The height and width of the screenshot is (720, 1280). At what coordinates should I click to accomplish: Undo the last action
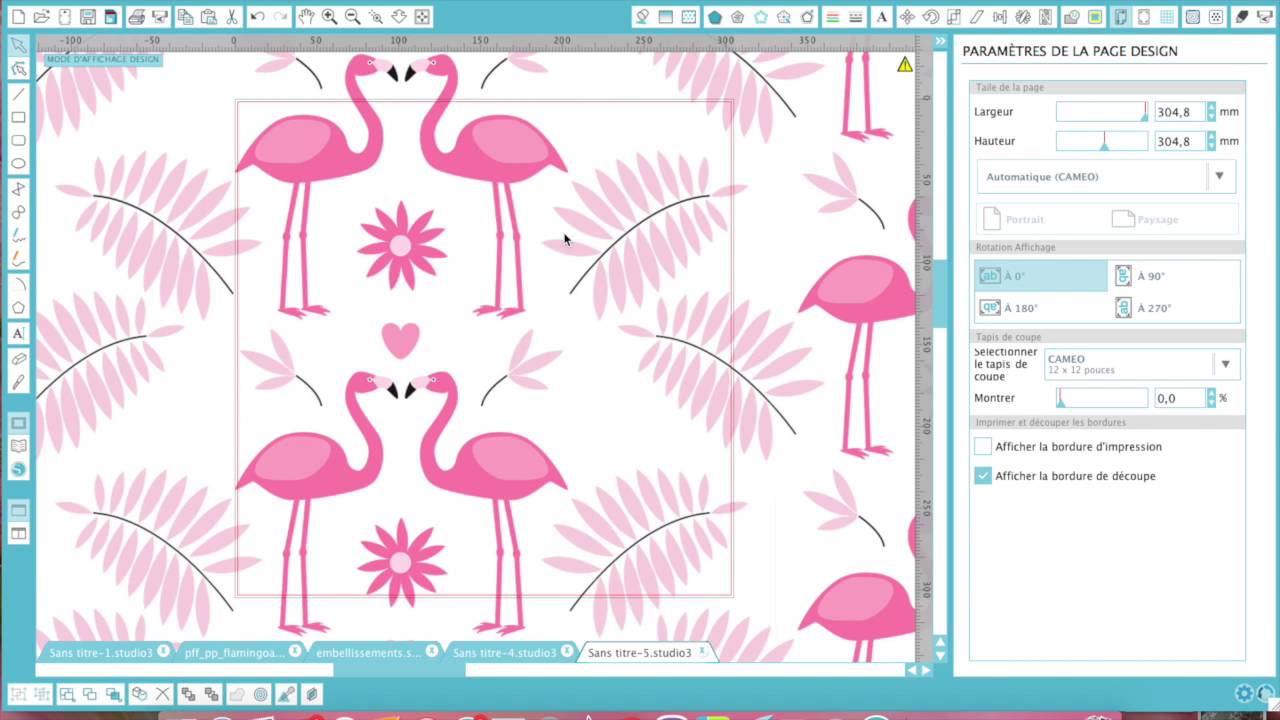click(x=257, y=17)
